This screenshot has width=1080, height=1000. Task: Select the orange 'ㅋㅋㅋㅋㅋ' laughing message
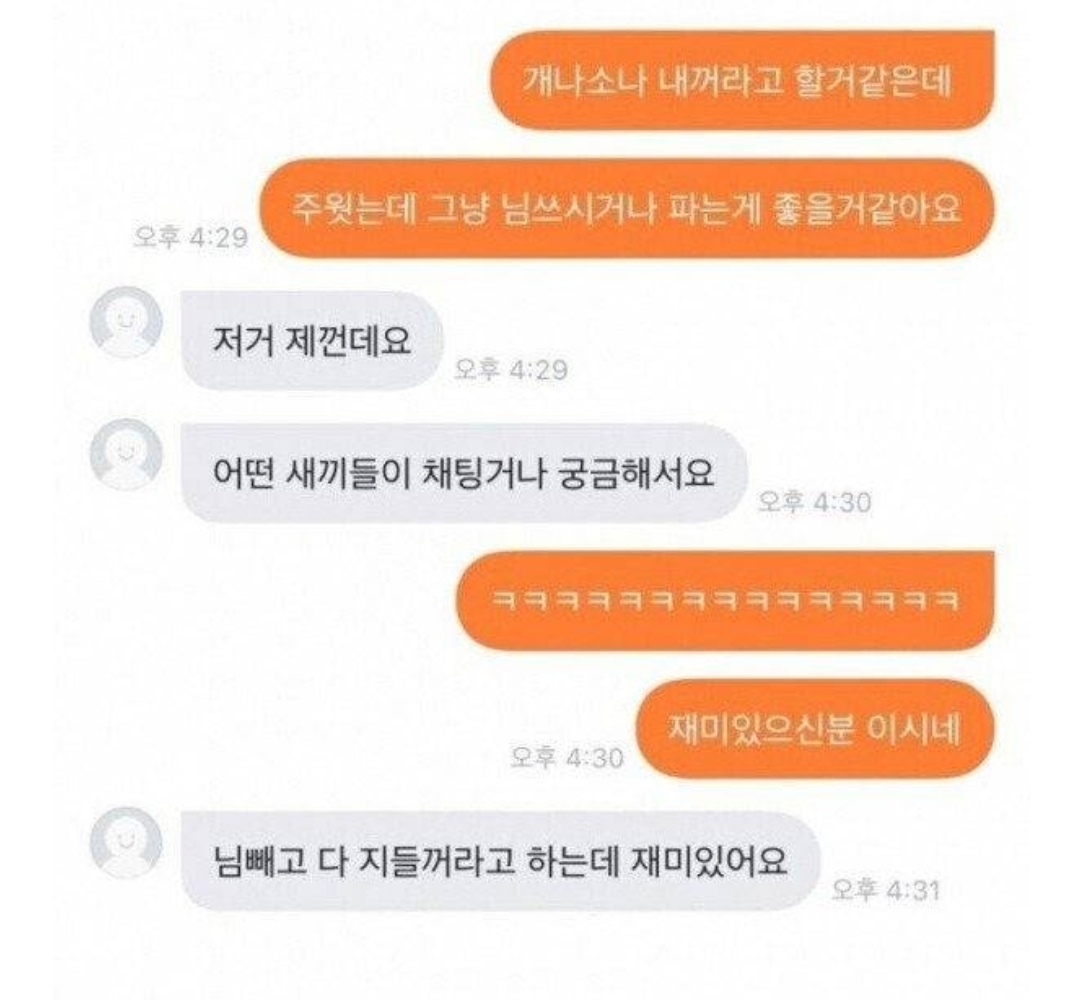pyautogui.click(x=725, y=601)
